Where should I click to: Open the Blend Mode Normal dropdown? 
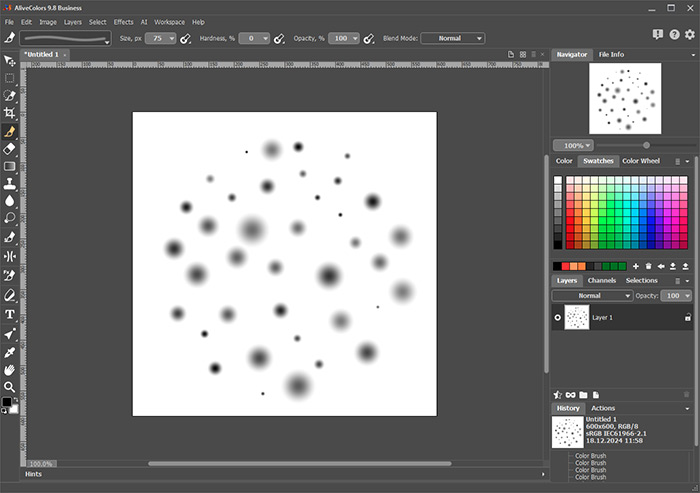pos(453,38)
